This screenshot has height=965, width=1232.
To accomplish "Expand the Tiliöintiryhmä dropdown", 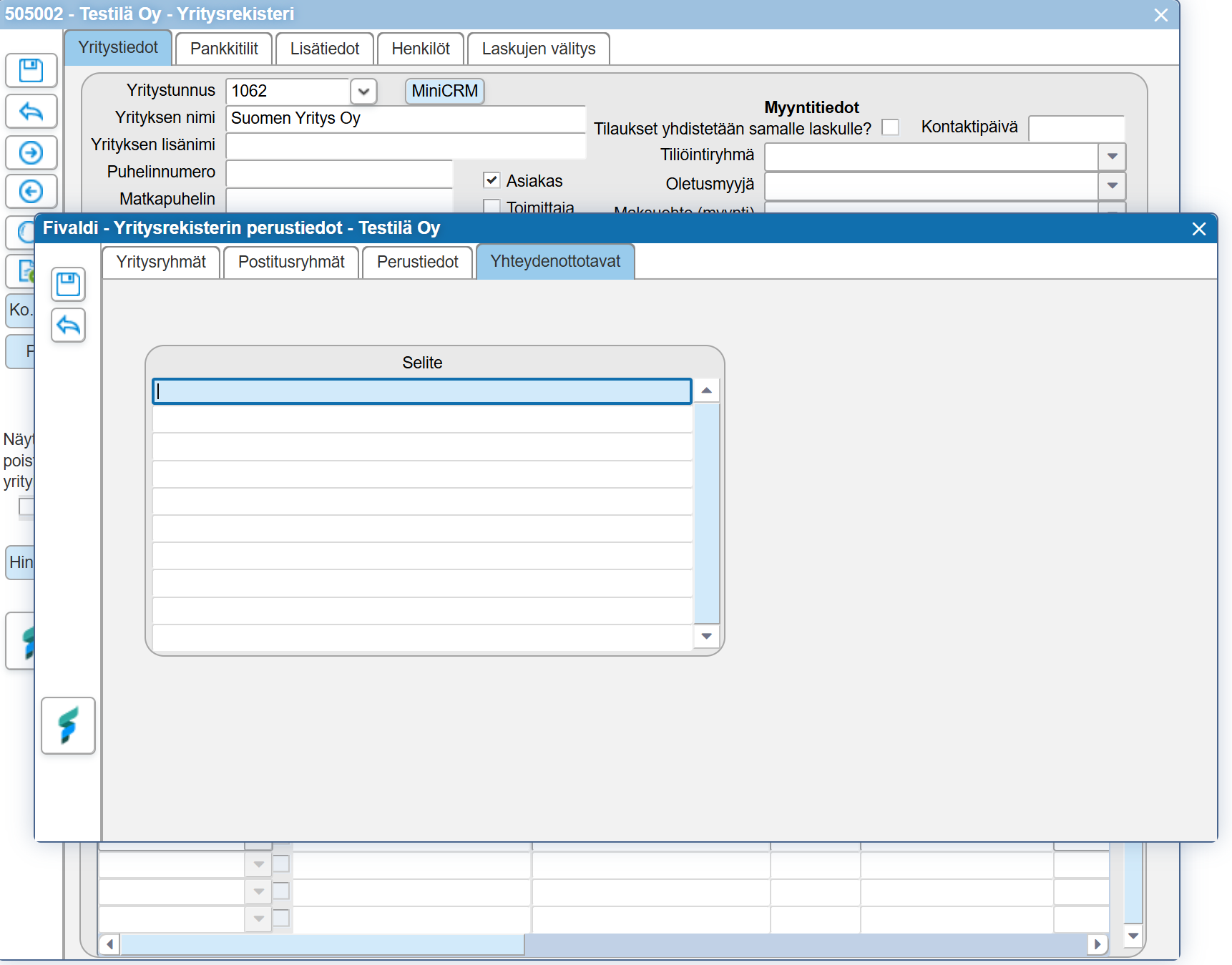I will [1112, 157].
